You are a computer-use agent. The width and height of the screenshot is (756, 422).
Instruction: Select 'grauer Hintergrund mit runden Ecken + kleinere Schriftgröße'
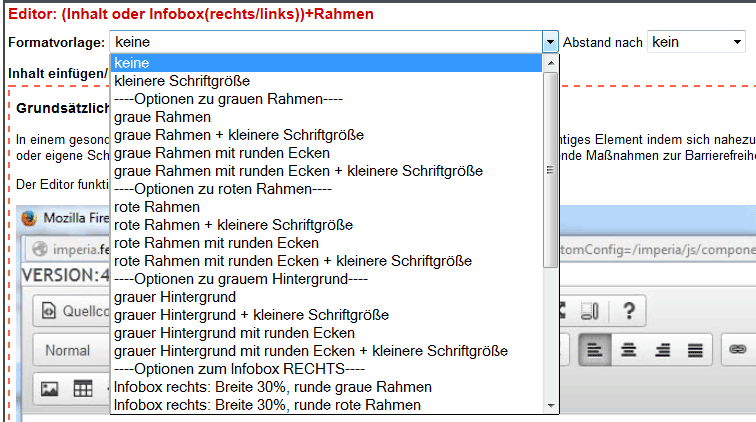(326, 351)
